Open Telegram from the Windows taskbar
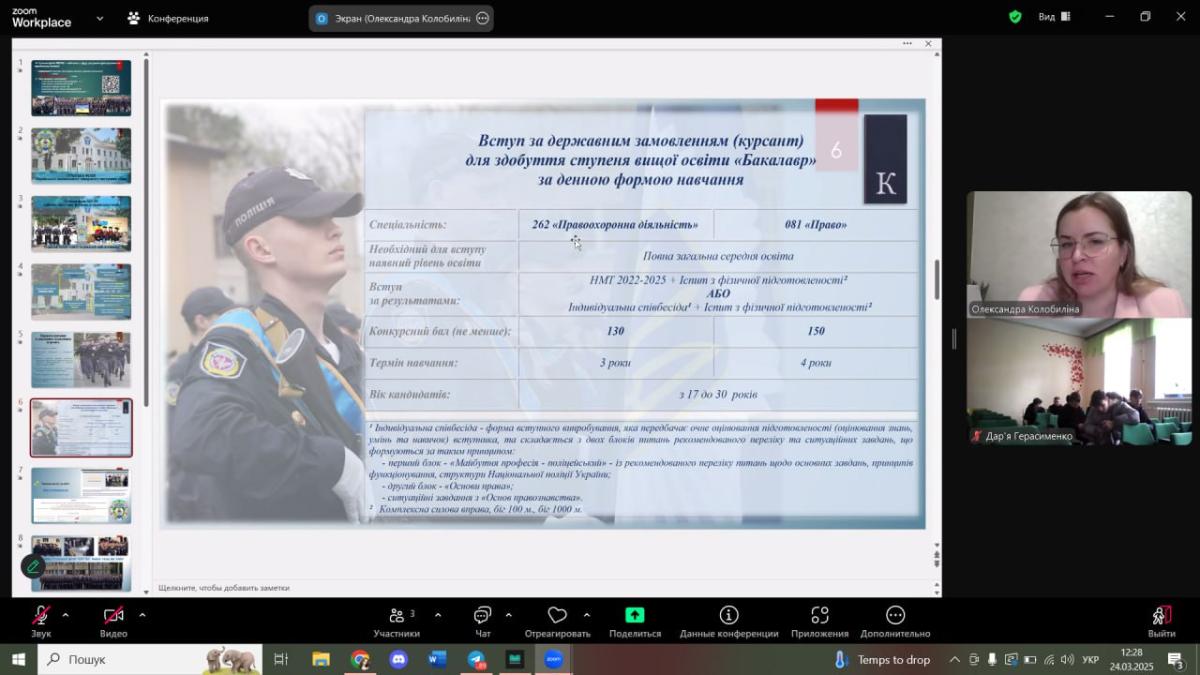1200x675 pixels. 476,660
